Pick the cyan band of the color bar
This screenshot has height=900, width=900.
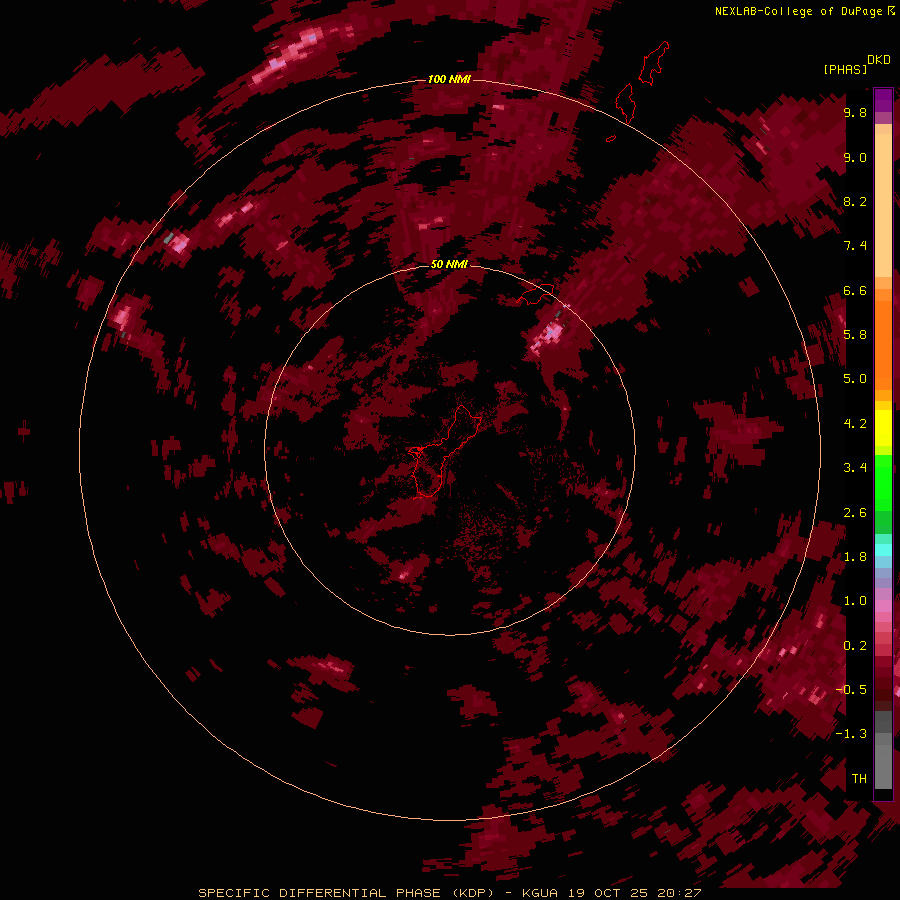pos(883,549)
